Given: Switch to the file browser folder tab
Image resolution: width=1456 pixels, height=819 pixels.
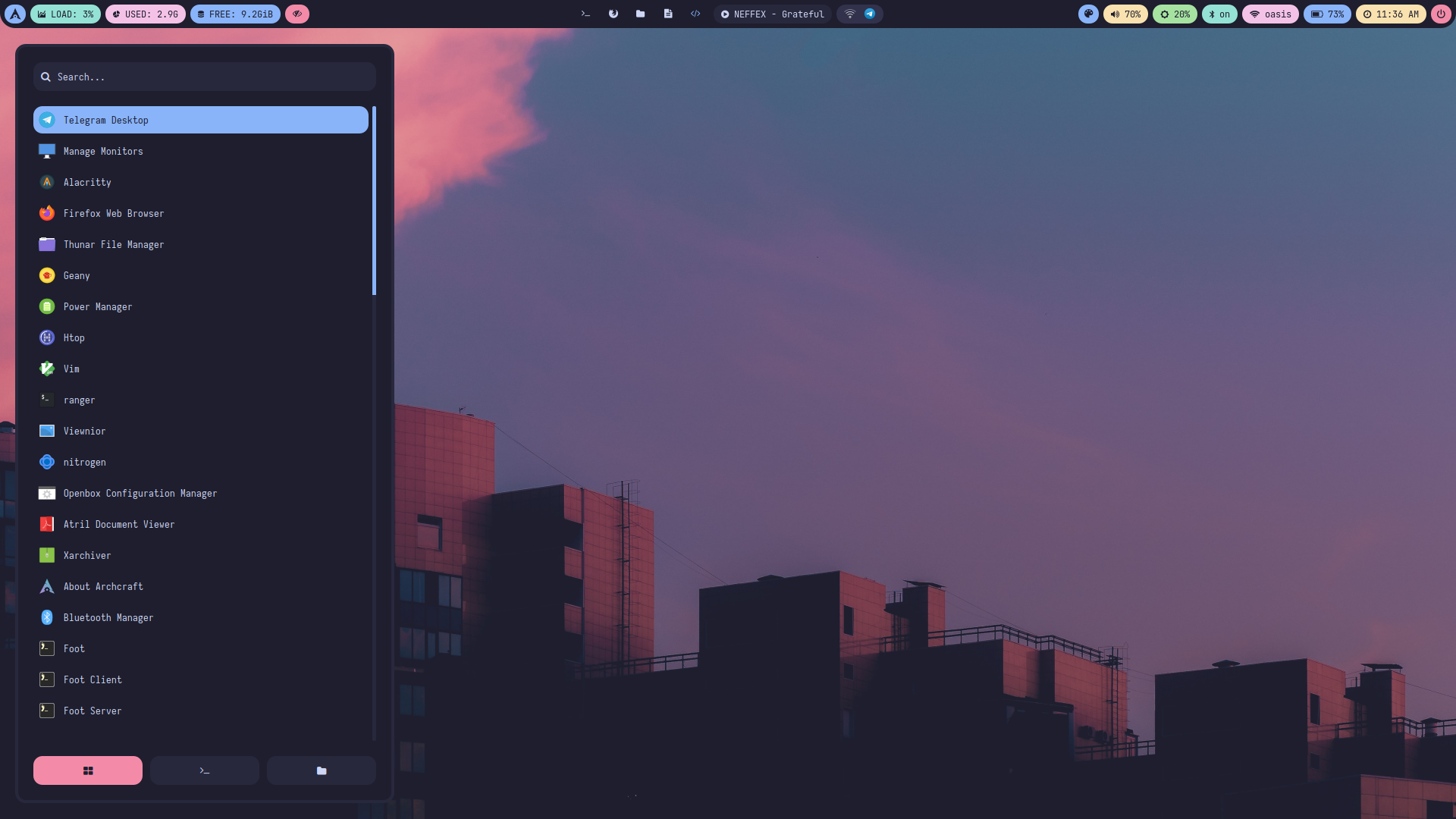Looking at the screenshot, I should coord(322,770).
